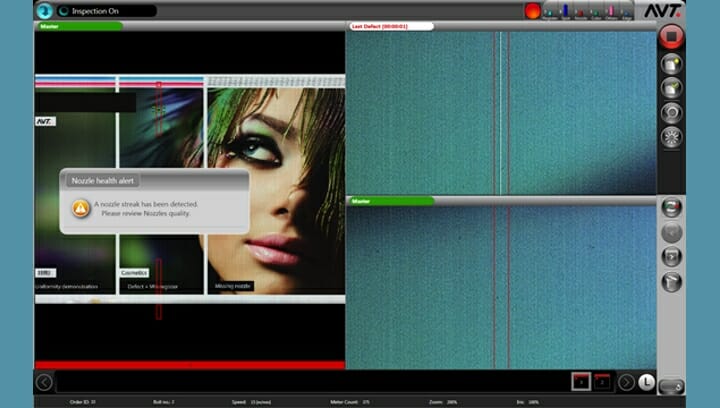Click the blue Spot defect bar icon

pos(564,11)
